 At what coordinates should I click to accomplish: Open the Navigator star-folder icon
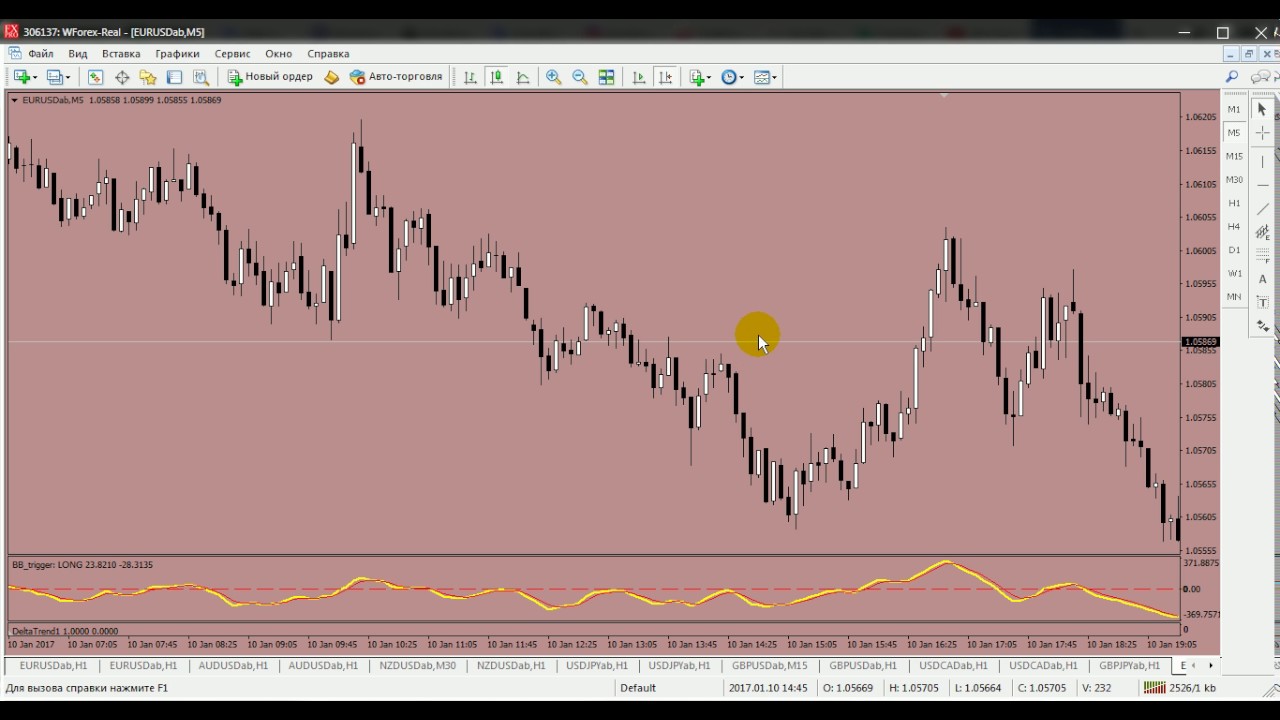click(148, 77)
